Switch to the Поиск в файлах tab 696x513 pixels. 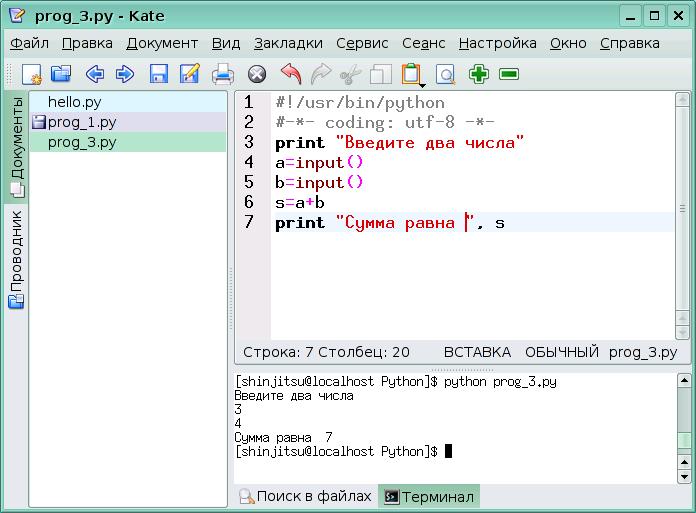pyautogui.click(x=305, y=496)
